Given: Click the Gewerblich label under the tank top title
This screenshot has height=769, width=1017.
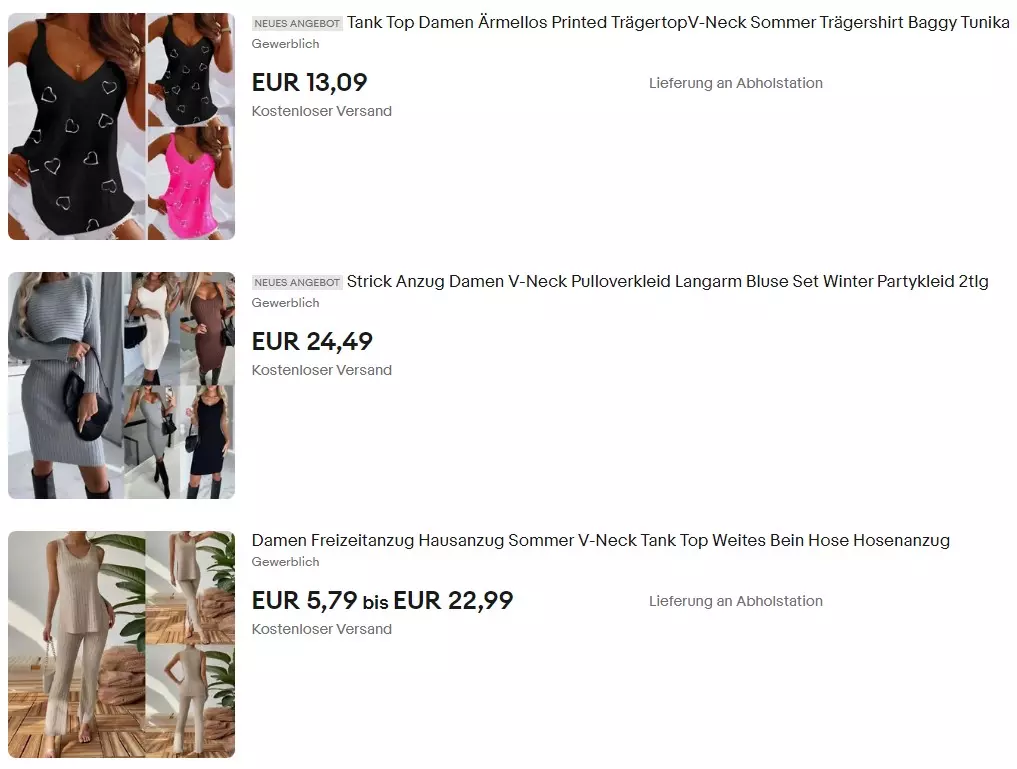Looking at the screenshot, I should (x=285, y=44).
